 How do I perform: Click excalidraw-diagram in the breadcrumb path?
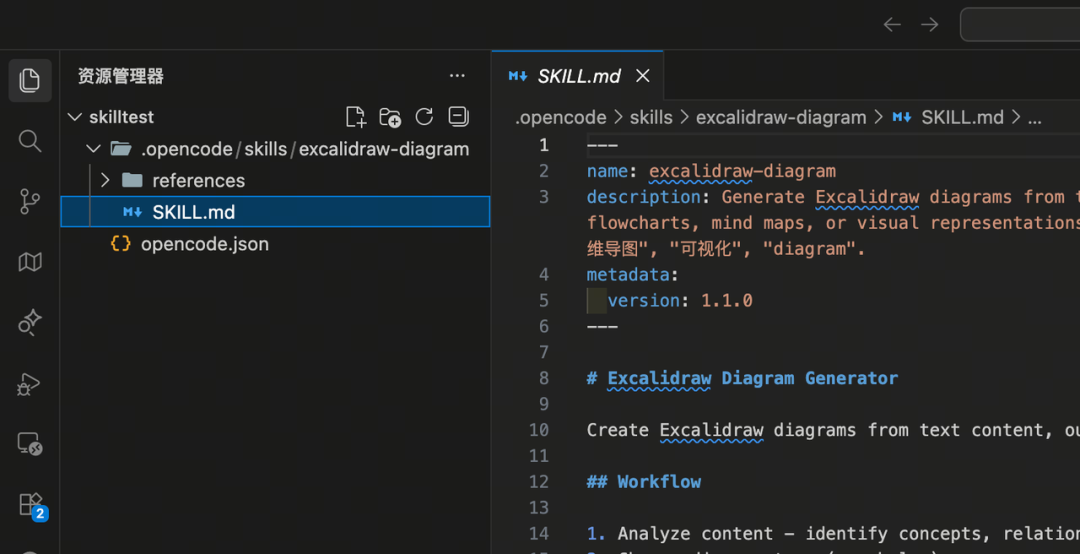click(781, 117)
